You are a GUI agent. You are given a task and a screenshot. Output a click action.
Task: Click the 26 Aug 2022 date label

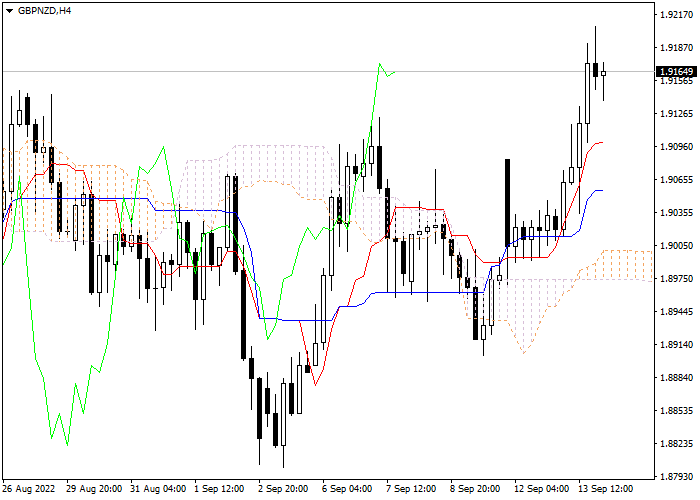29,489
